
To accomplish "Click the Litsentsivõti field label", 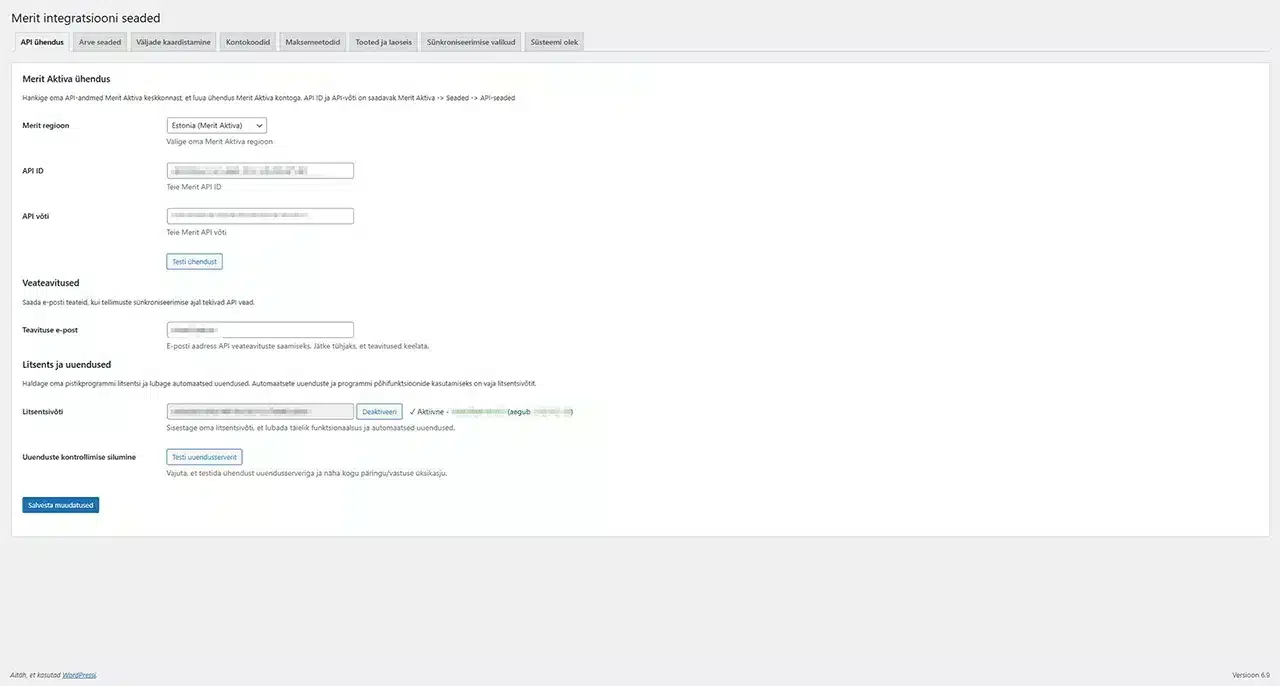I will [x=44, y=411].
